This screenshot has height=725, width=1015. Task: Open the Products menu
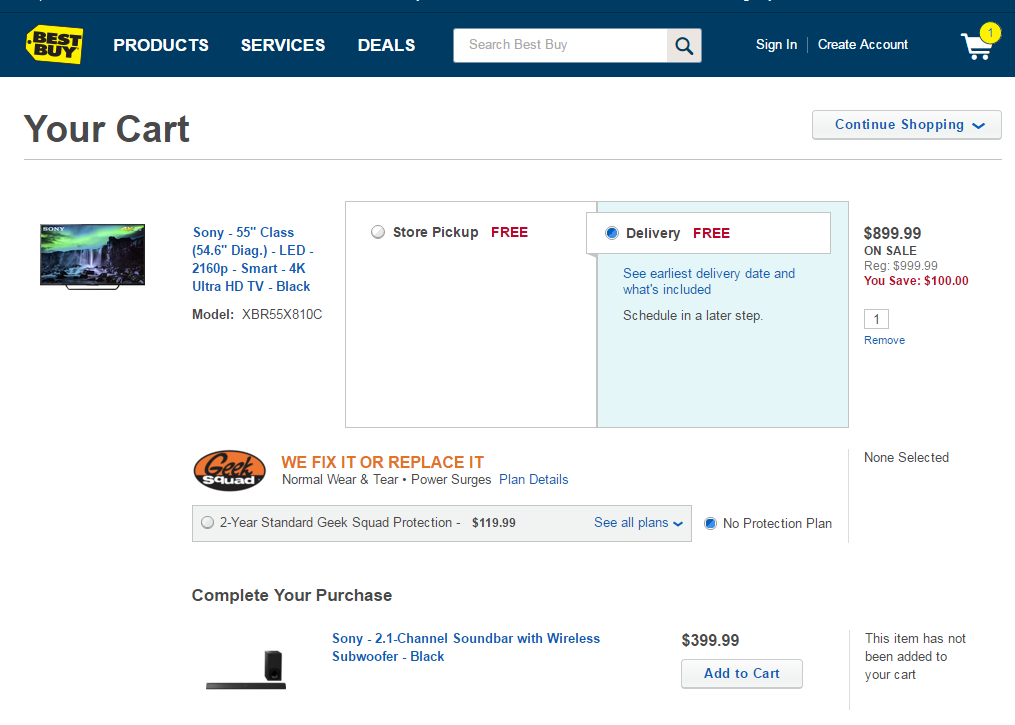coord(161,45)
